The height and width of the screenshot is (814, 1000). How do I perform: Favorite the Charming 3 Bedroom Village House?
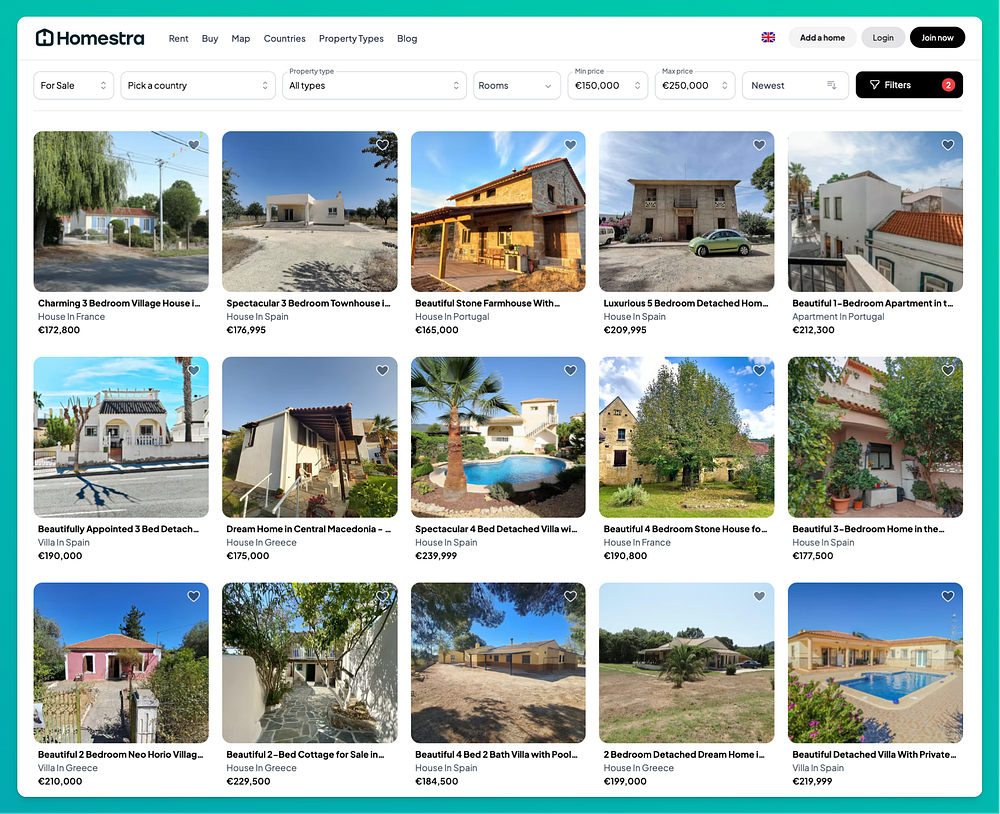tap(194, 145)
